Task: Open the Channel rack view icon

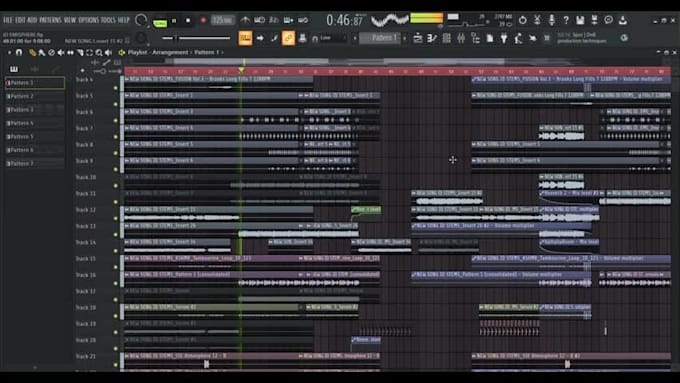Action: point(446,38)
